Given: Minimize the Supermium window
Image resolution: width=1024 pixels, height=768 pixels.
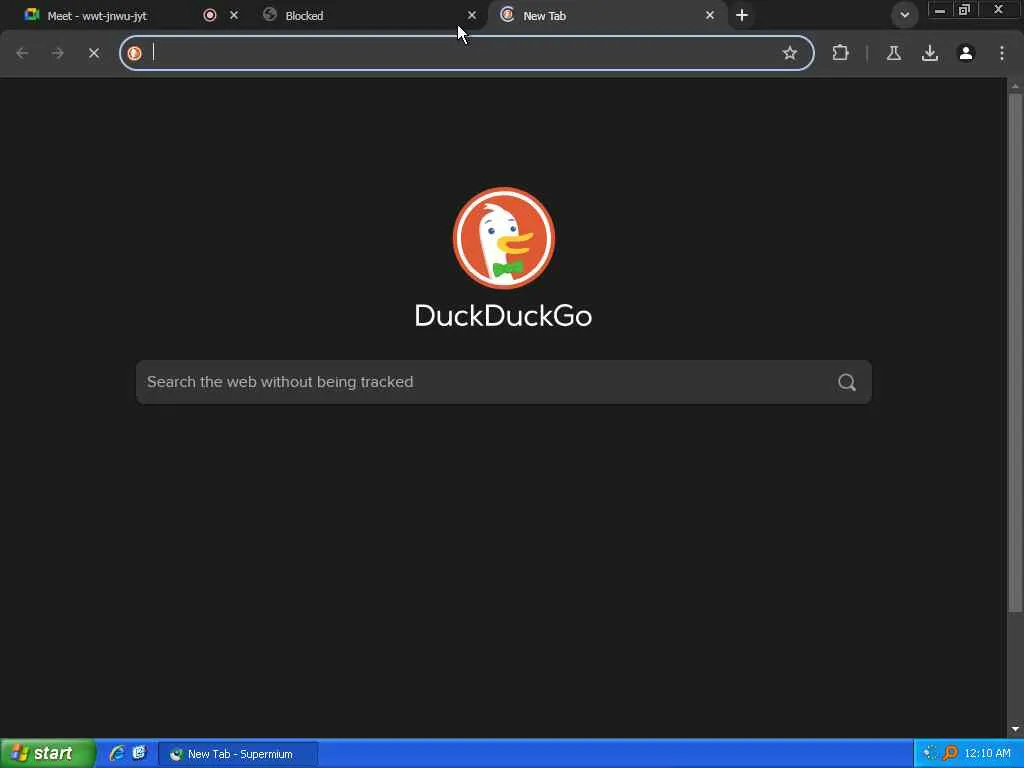Looking at the screenshot, I should point(940,10).
